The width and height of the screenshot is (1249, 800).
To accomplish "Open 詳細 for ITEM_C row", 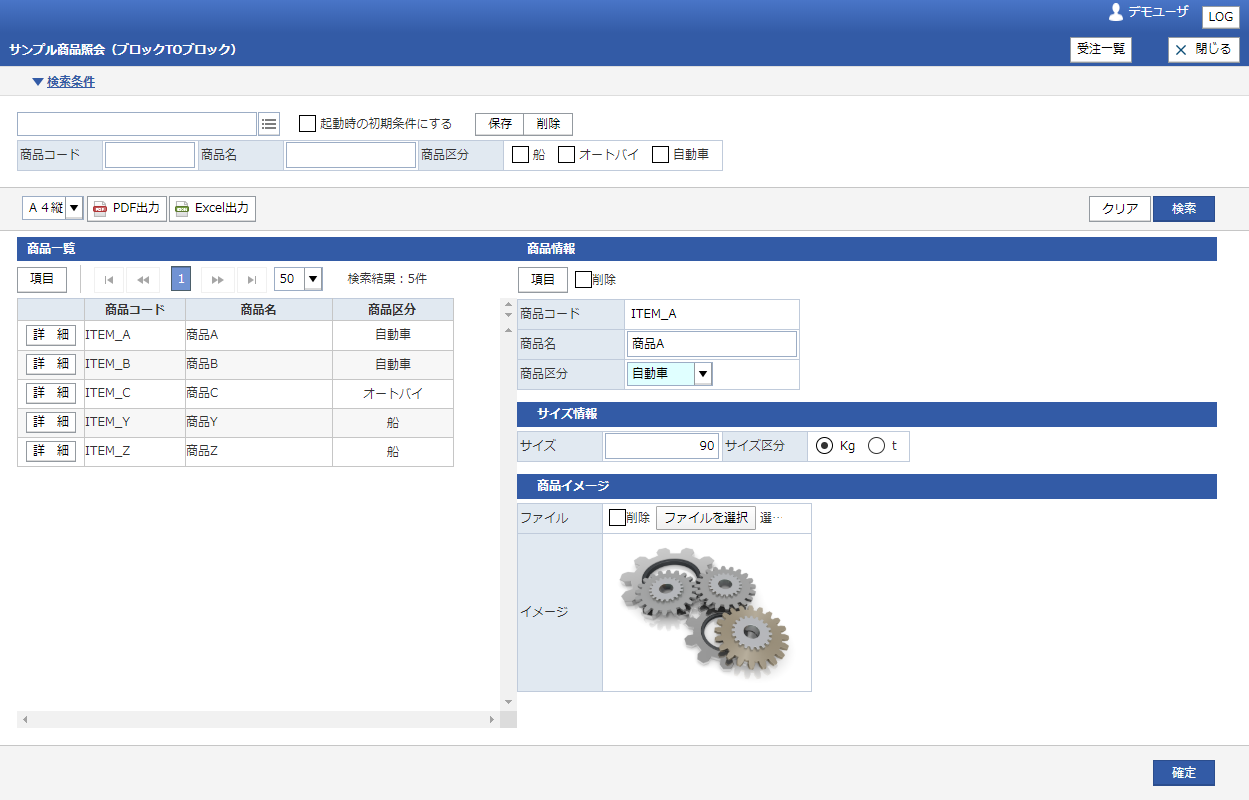I will [x=51, y=393].
